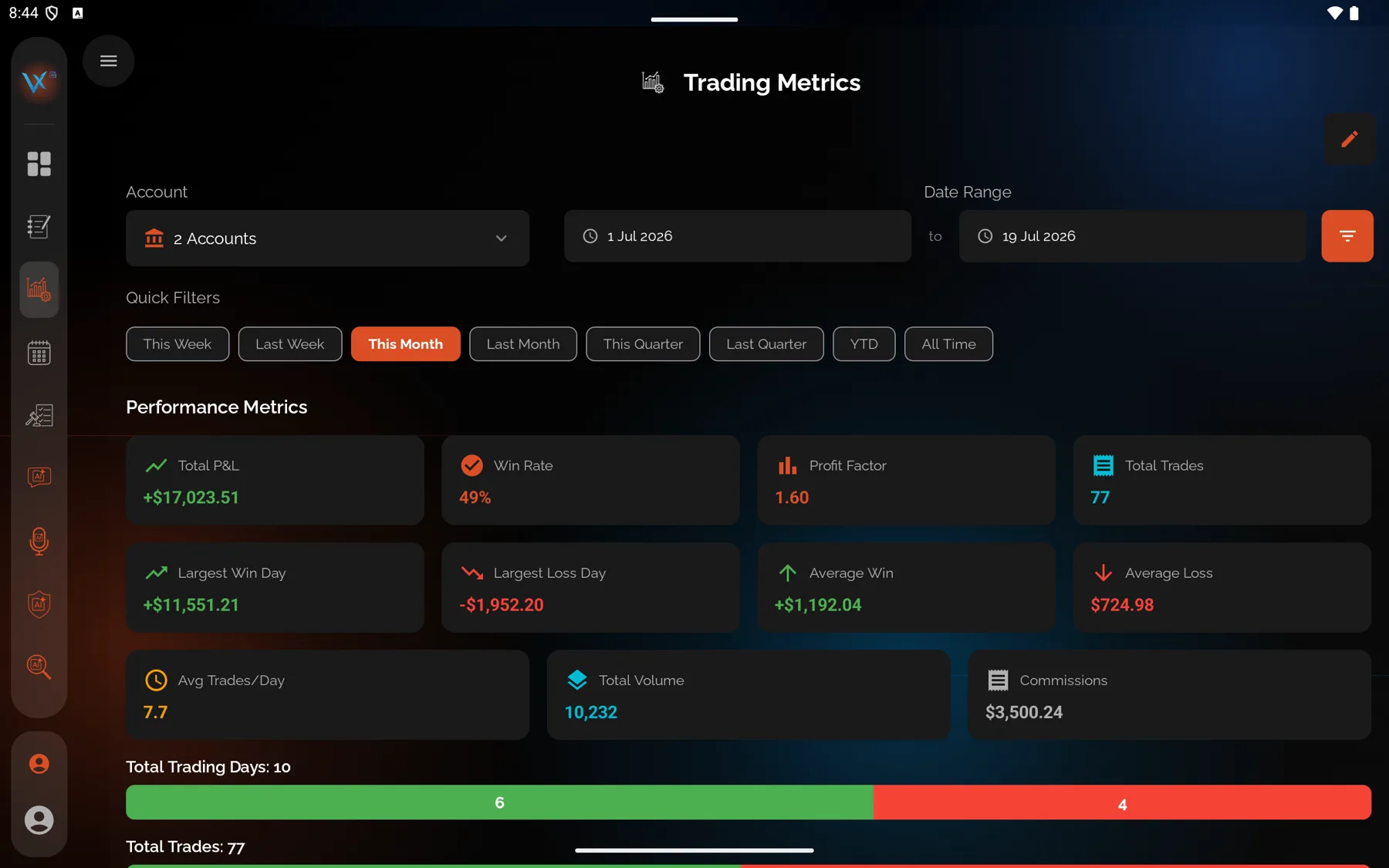
Task: Open the trade journal checklist icon
Action: 39,226
